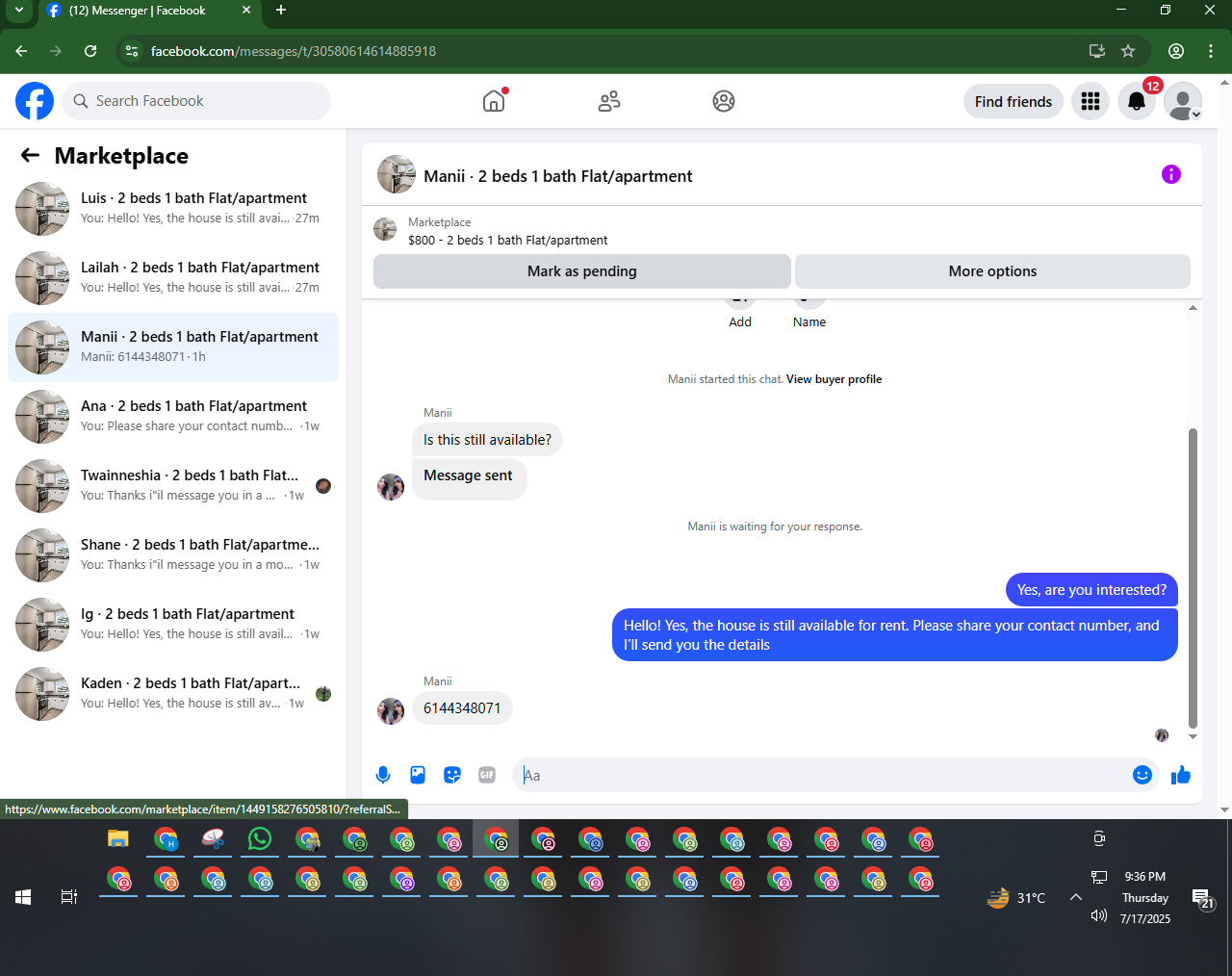Close the Messenger | Facebook tab
Screen dimensions: 1232x976
246,11
